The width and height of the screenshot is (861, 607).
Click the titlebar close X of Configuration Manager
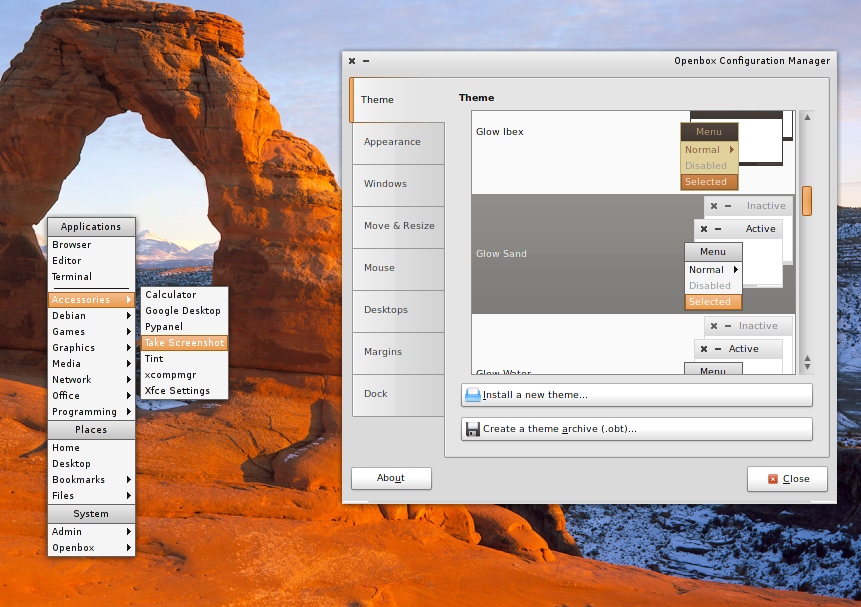click(352, 61)
